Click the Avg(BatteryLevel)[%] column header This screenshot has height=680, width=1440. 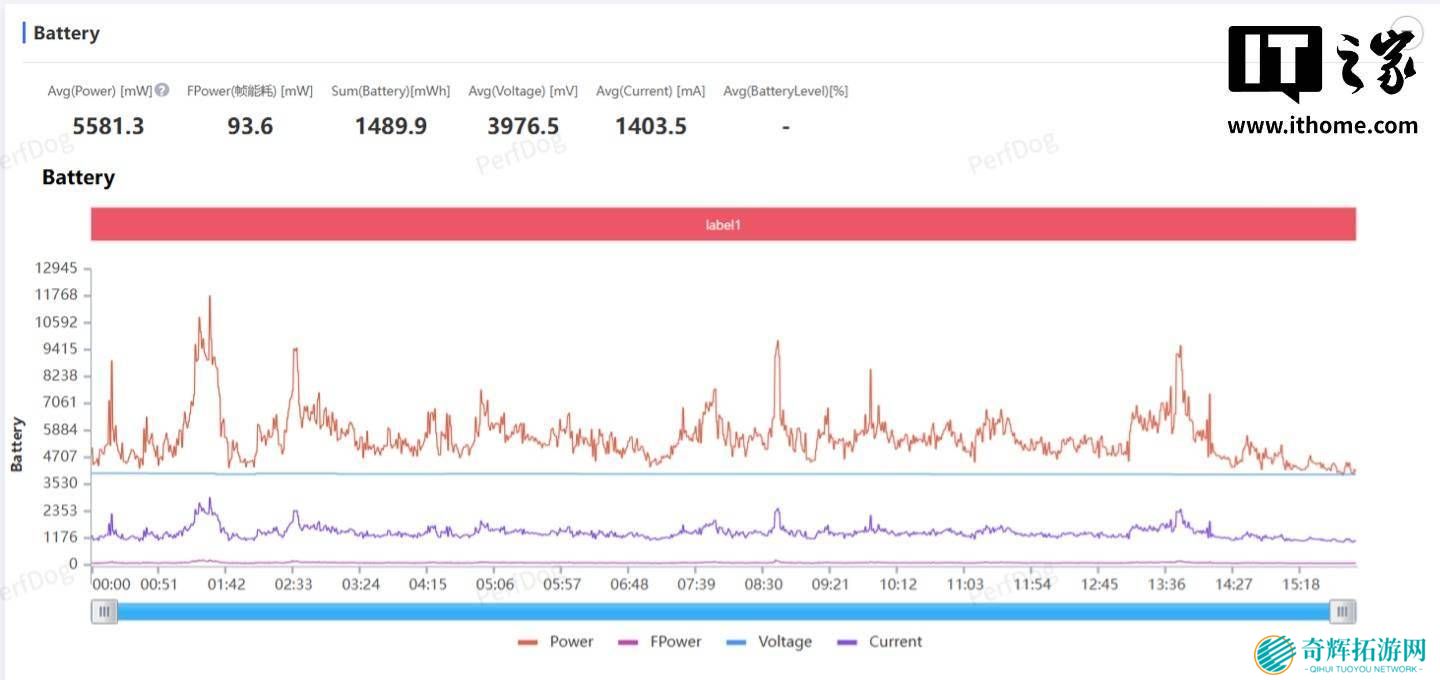(x=785, y=91)
